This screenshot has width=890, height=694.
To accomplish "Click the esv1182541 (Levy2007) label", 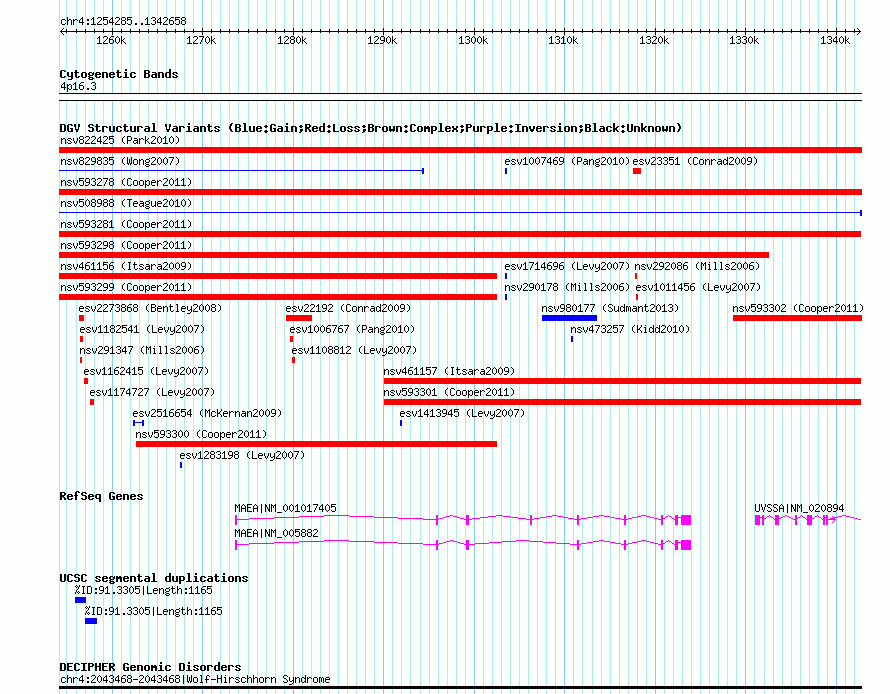I will coord(142,329).
